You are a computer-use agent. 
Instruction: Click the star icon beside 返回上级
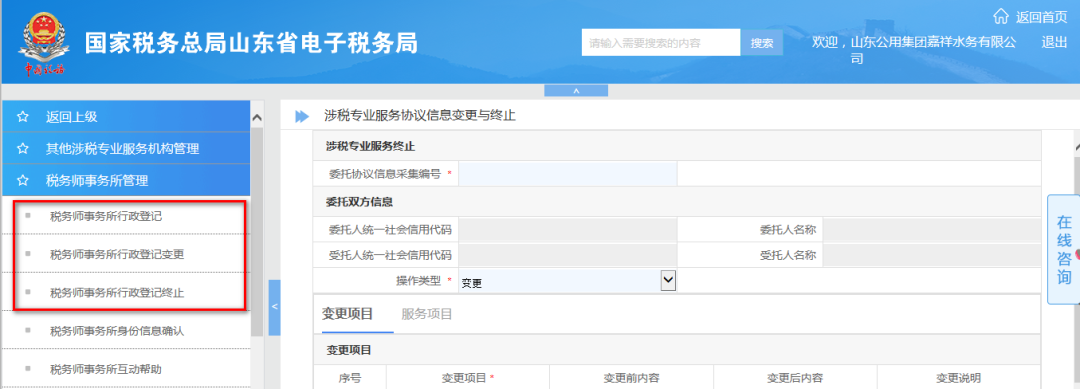tap(23, 117)
